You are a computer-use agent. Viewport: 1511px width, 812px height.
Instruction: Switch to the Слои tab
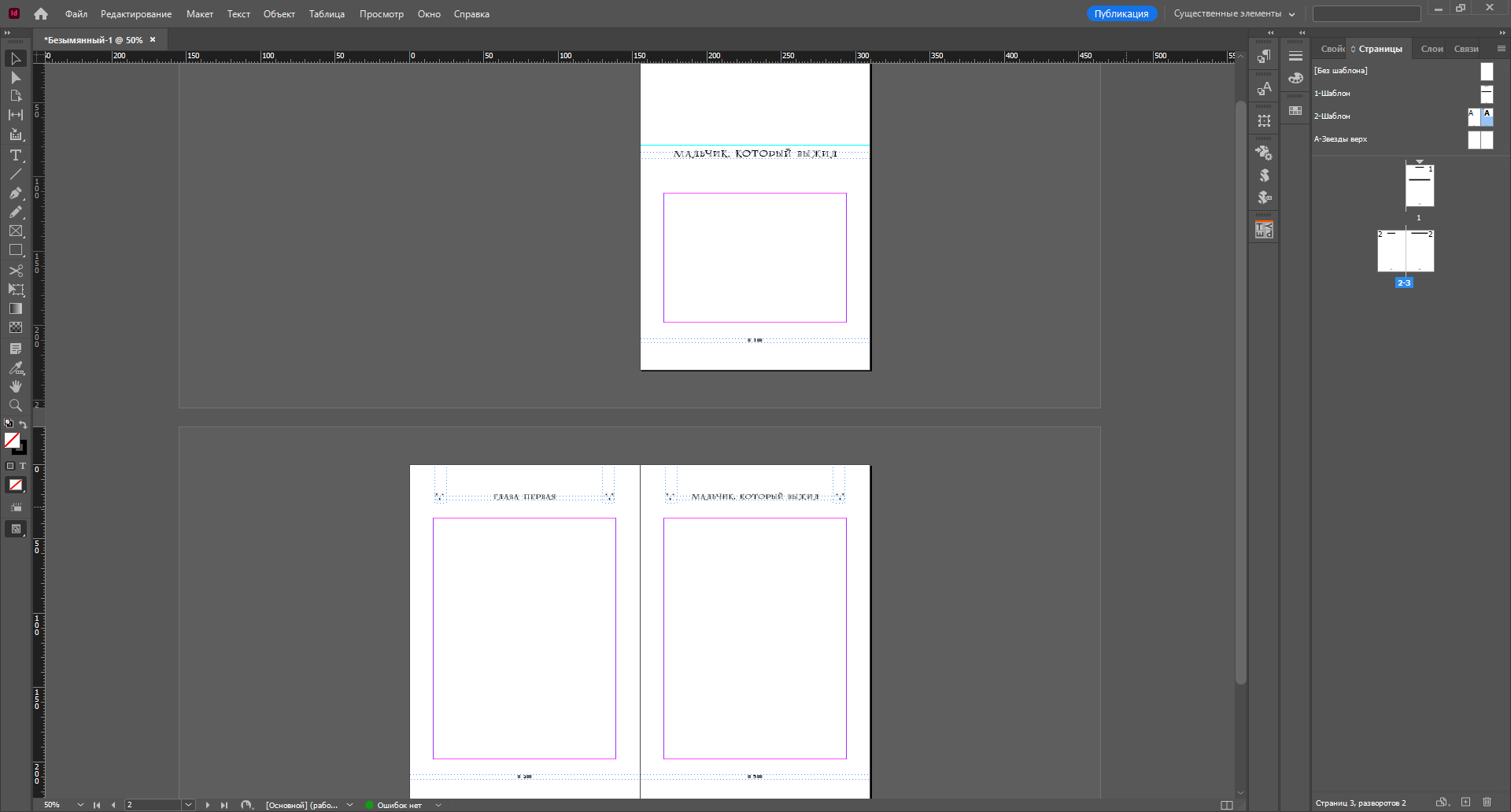coord(1432,49)
